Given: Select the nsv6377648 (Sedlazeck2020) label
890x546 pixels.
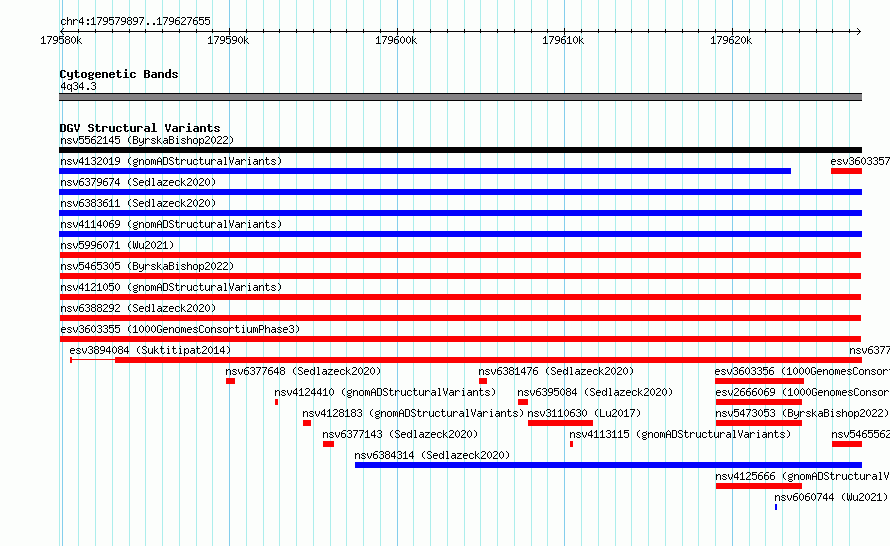Looking at the screenshot, I should (x=303, y=371).
